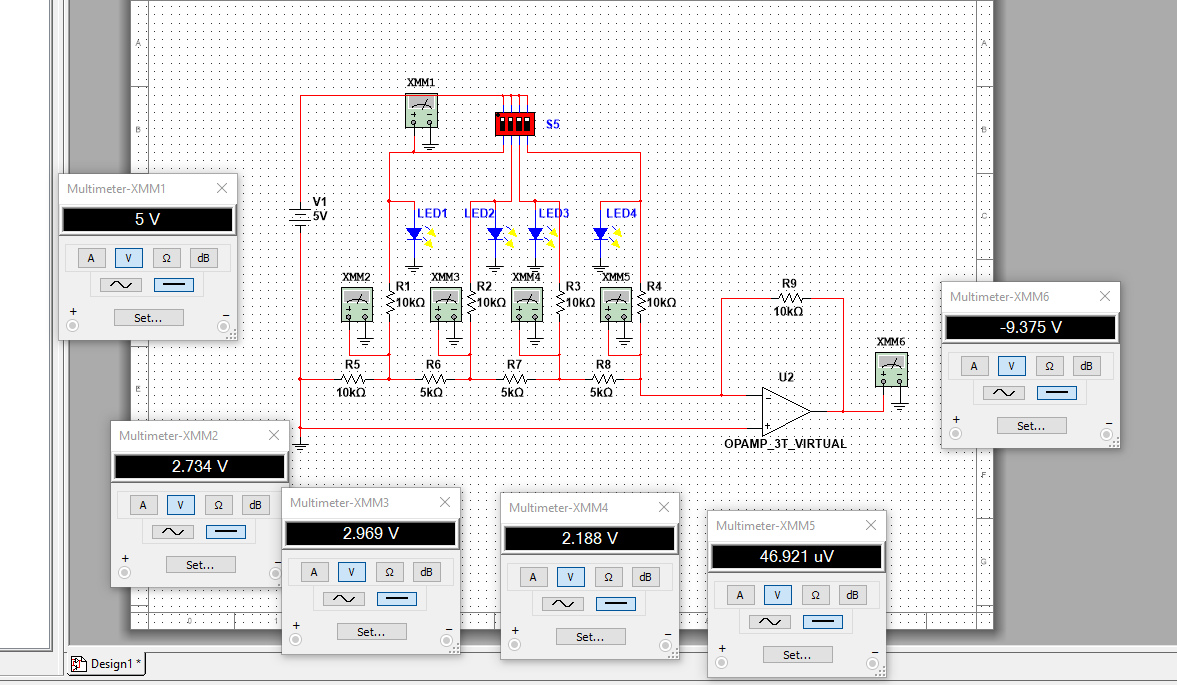Click the 46.921 uV readout in Multimeter-XMM5
1177x685 pixels.
coord(796,556)
